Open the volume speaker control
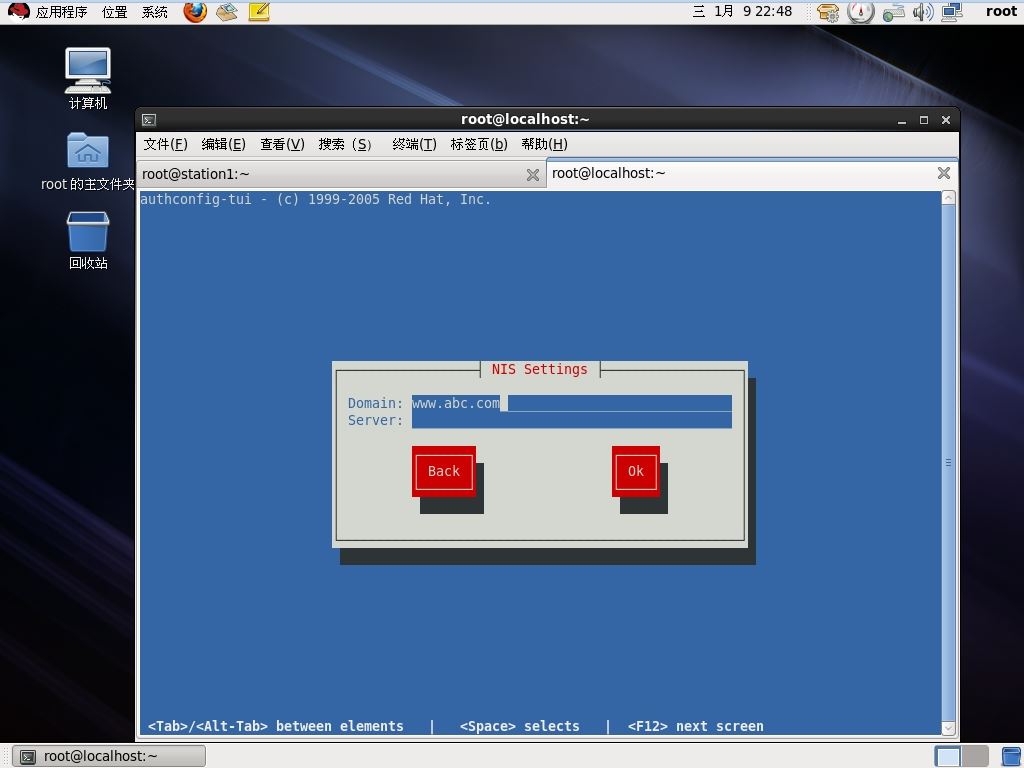Viewport: 1024px width, 768px height. (922, 12)
